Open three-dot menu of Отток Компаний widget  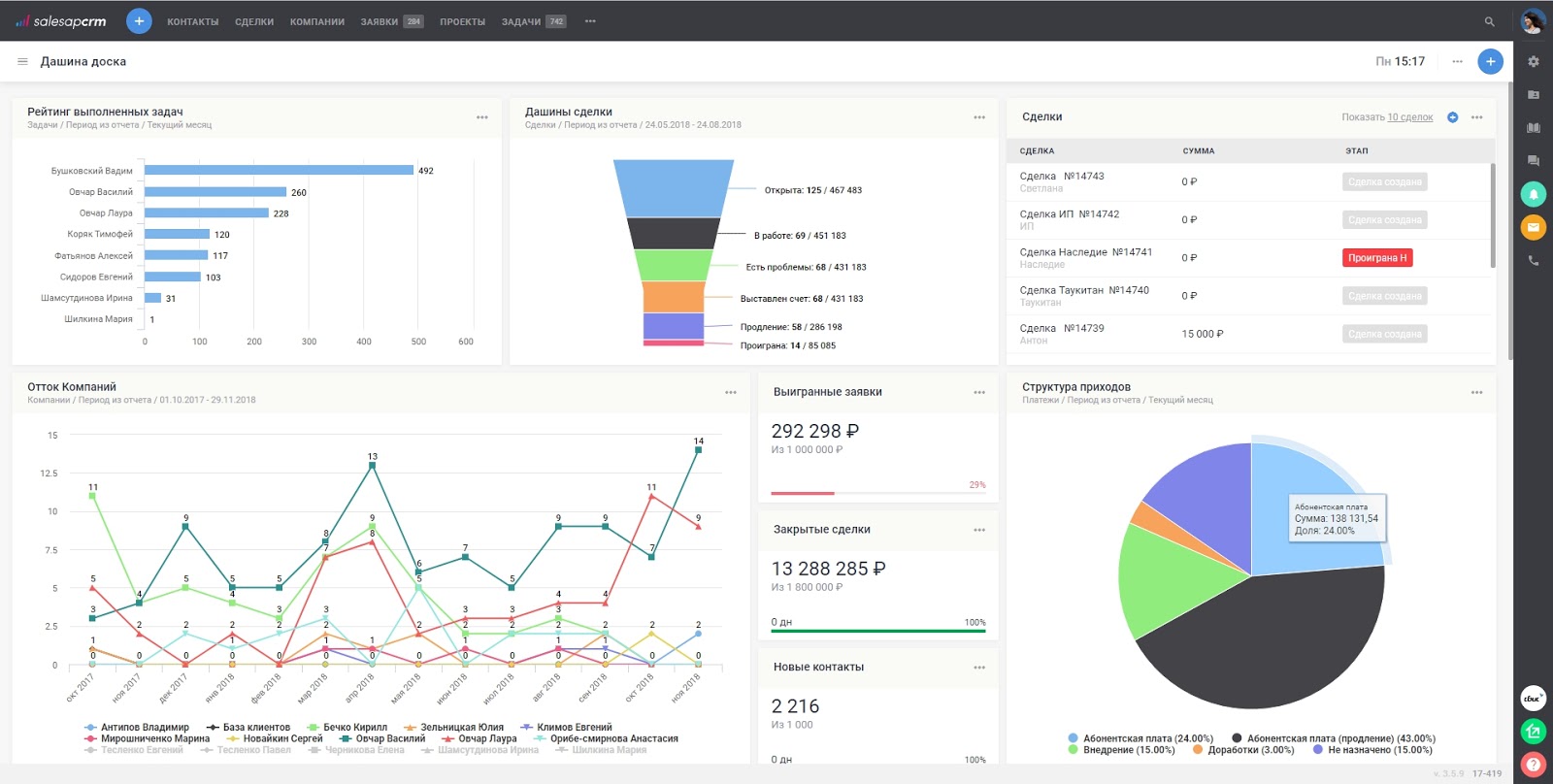[731, 393]
